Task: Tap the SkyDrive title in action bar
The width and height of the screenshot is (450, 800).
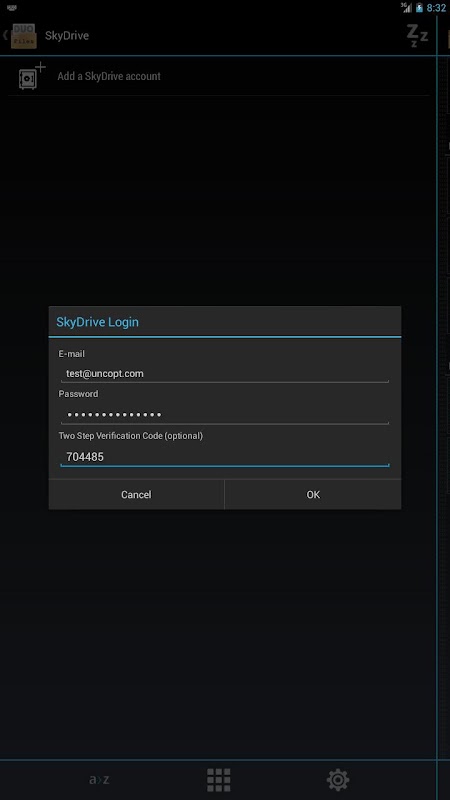Action: point(67,36)
